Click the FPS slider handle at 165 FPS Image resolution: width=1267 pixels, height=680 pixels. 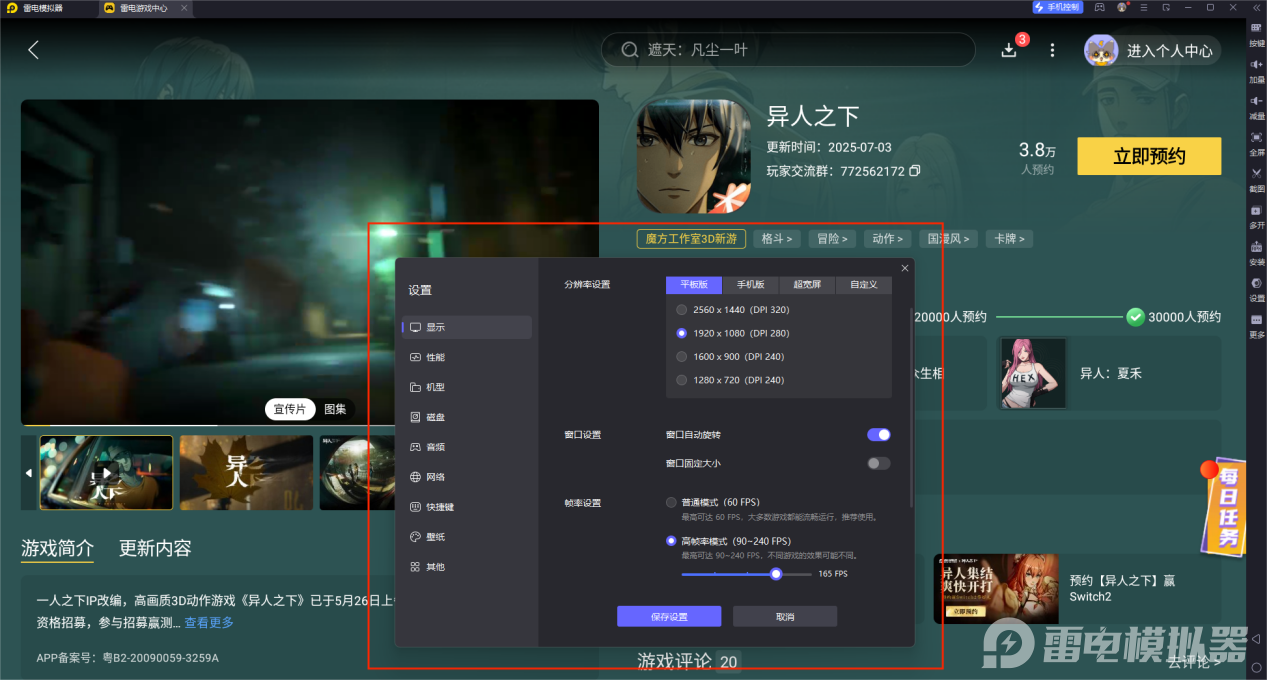pyautogui.click(x=776, y=574)
